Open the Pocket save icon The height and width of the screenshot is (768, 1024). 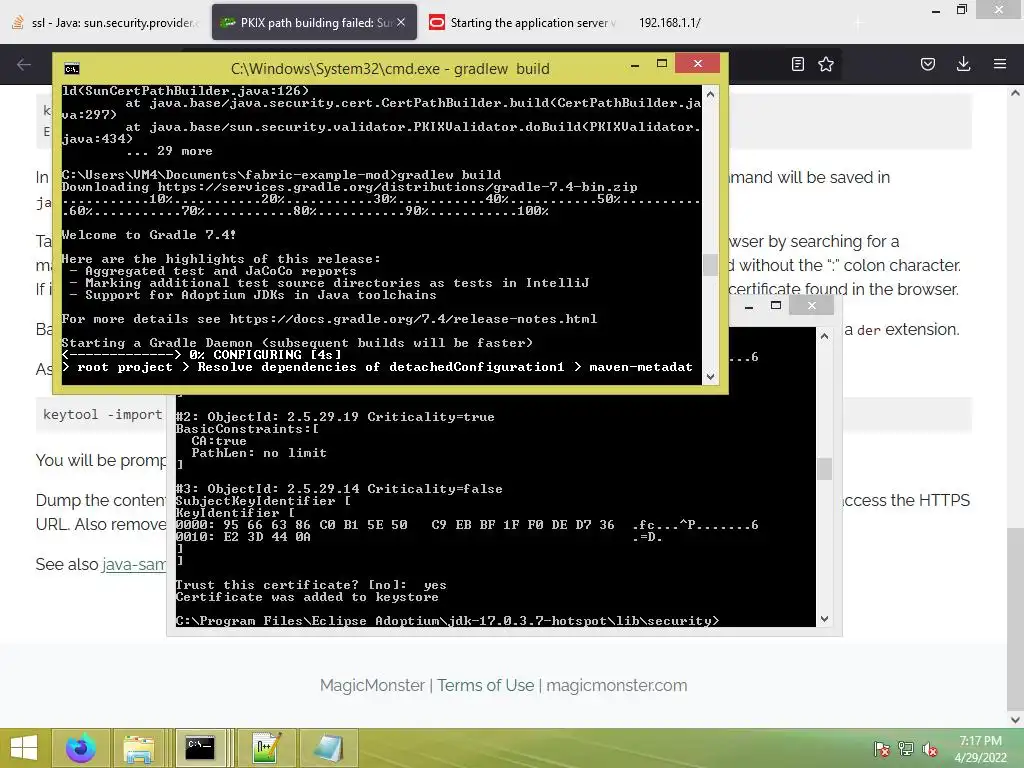point(927,64)
